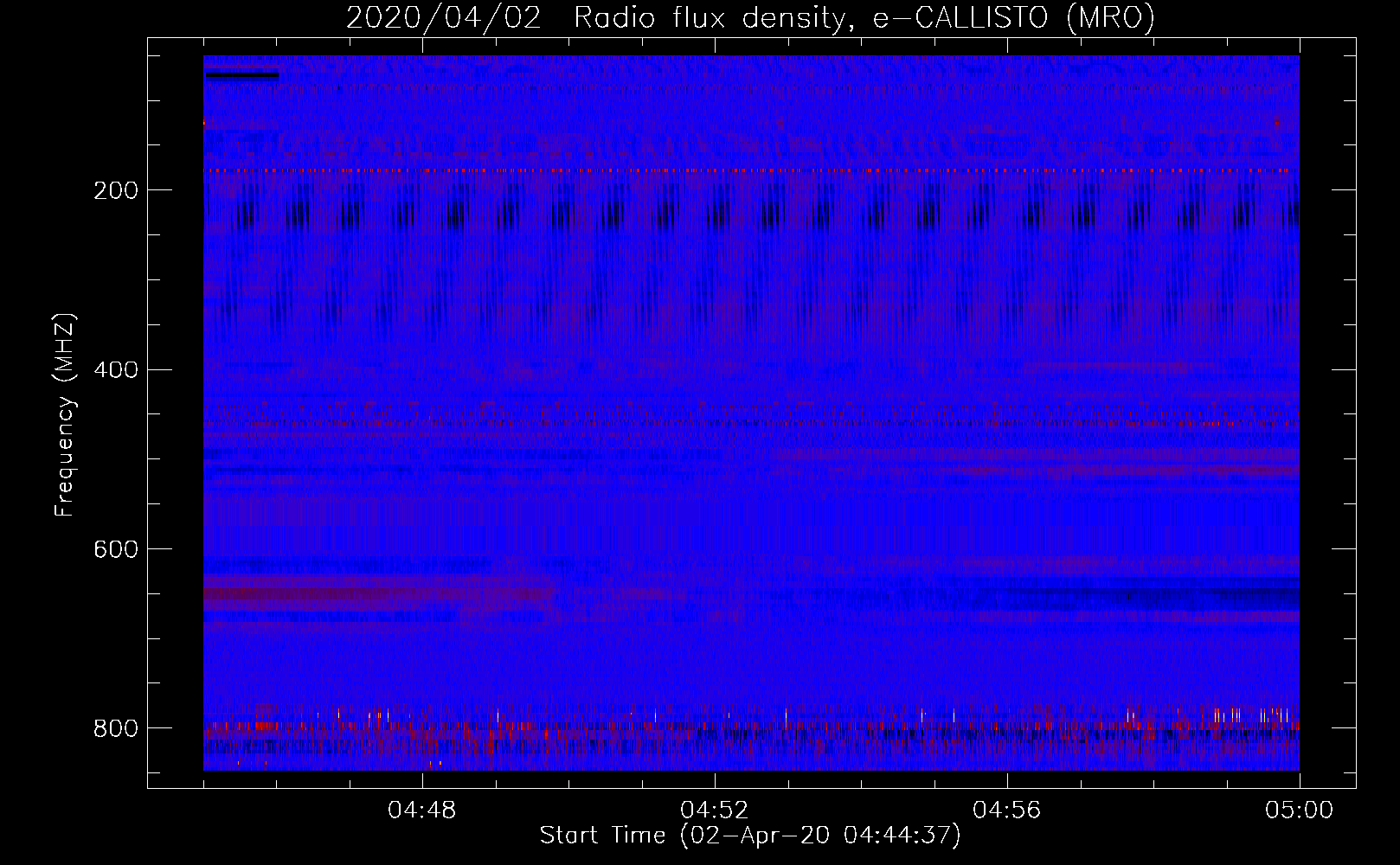Click the 05:00 time tick label
1400x865 pixels.
[1300, 811]
